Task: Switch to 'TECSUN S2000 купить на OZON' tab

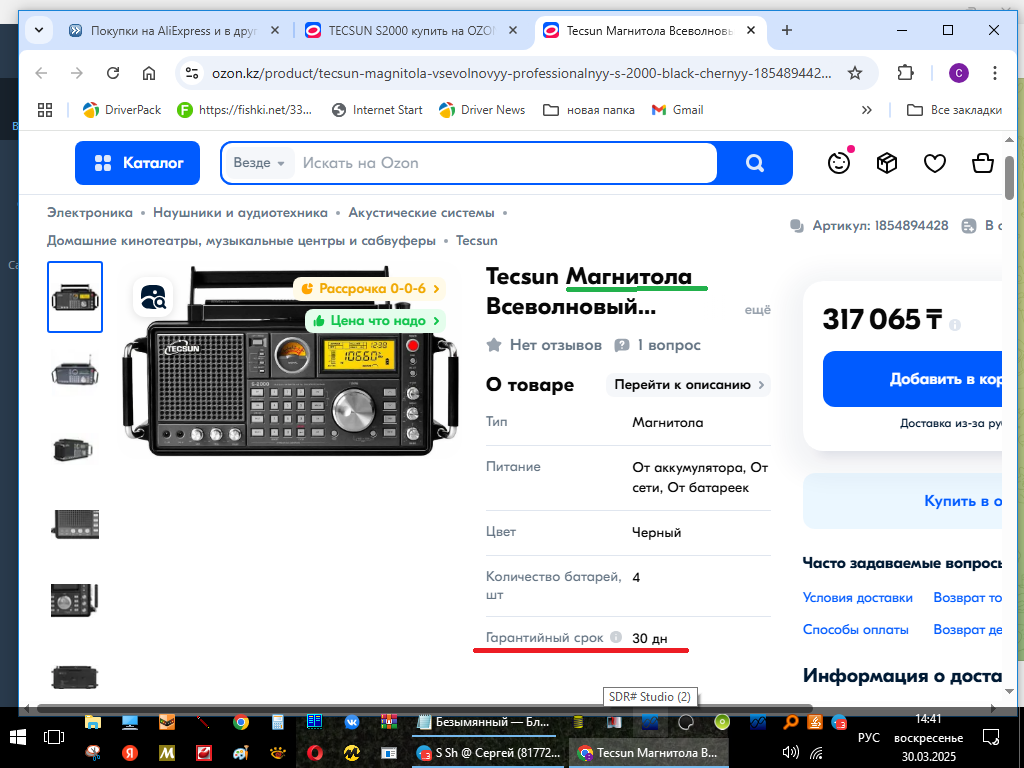Action: pos(411,31)
